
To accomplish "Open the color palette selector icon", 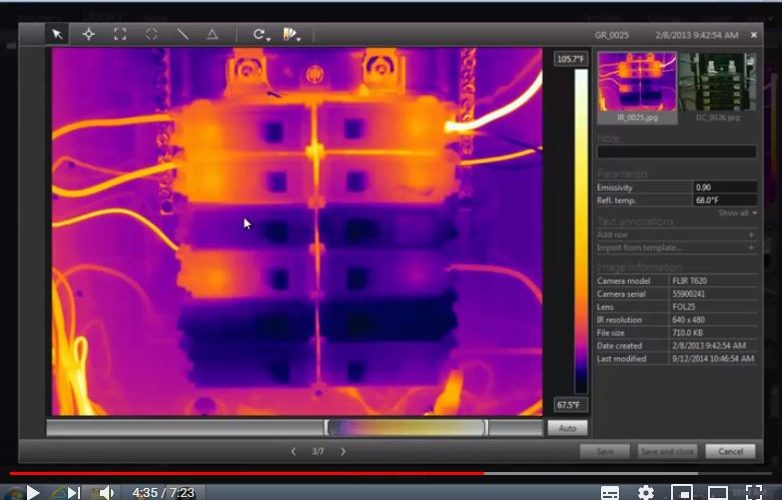I will (x=289, y=34).
